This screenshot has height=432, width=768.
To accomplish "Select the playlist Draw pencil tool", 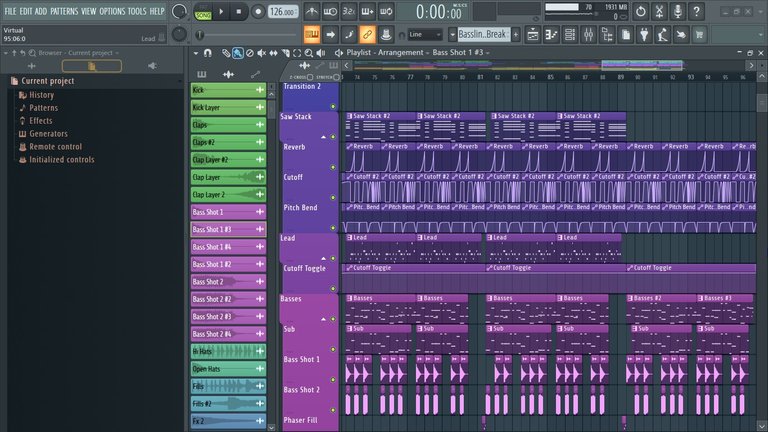I will (x=226, y=53).
